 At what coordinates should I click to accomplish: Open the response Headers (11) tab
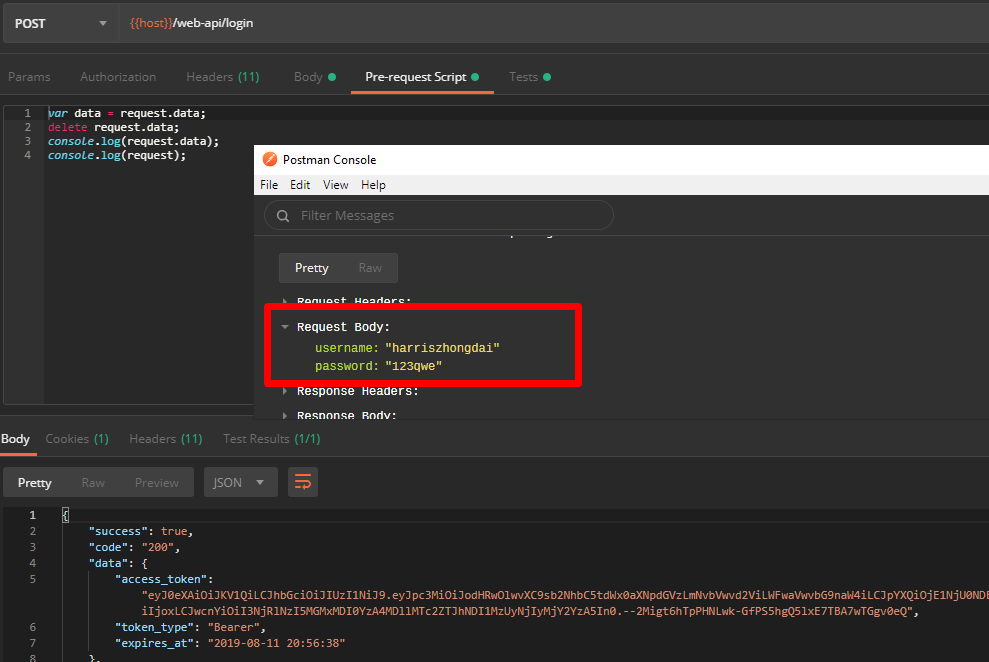tap(166, 439)
